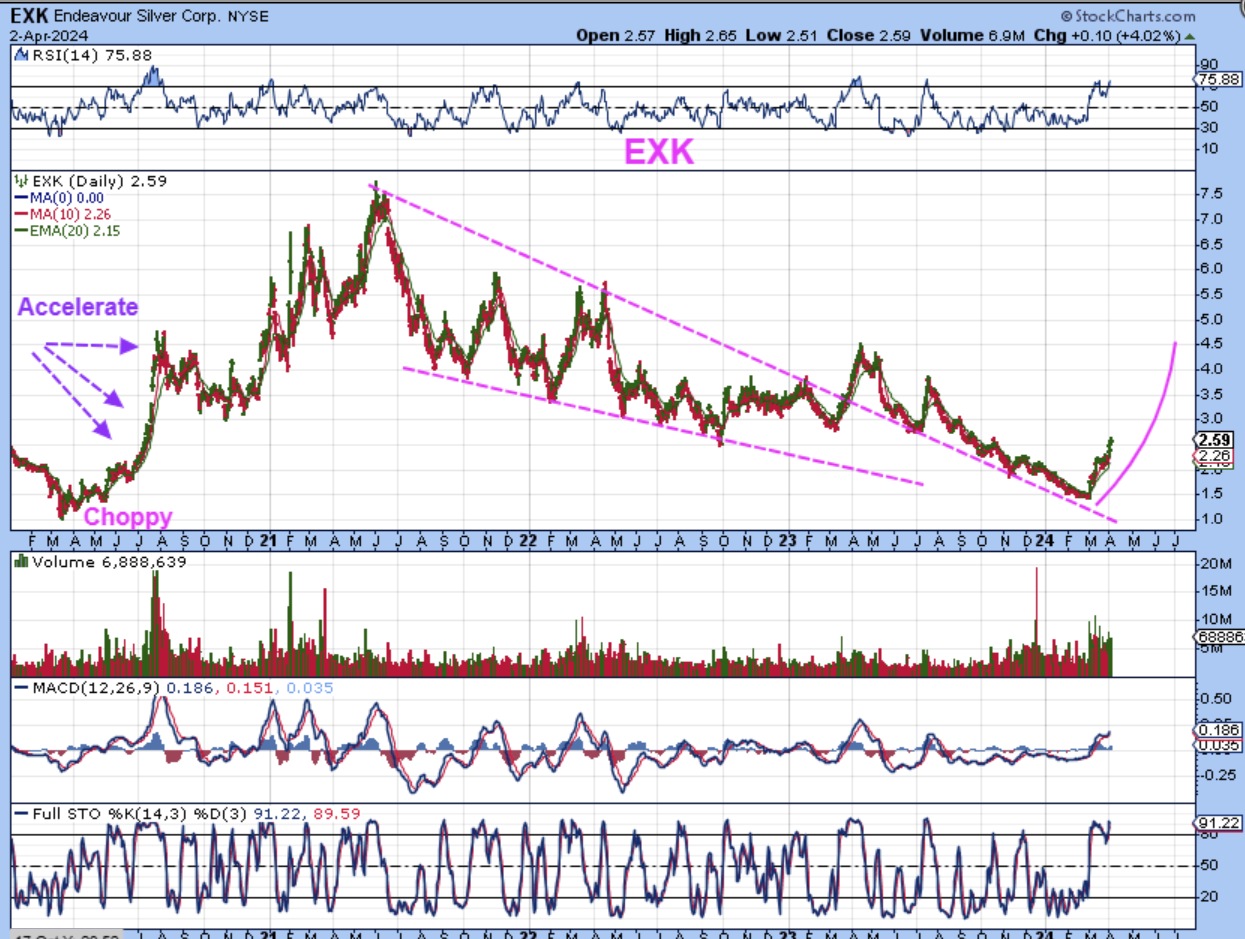This screenshot has height=939, width=1245.
Task: Click the up arrow after Chg +0.10 (+4.02%)
Action: click(1189, 35)
